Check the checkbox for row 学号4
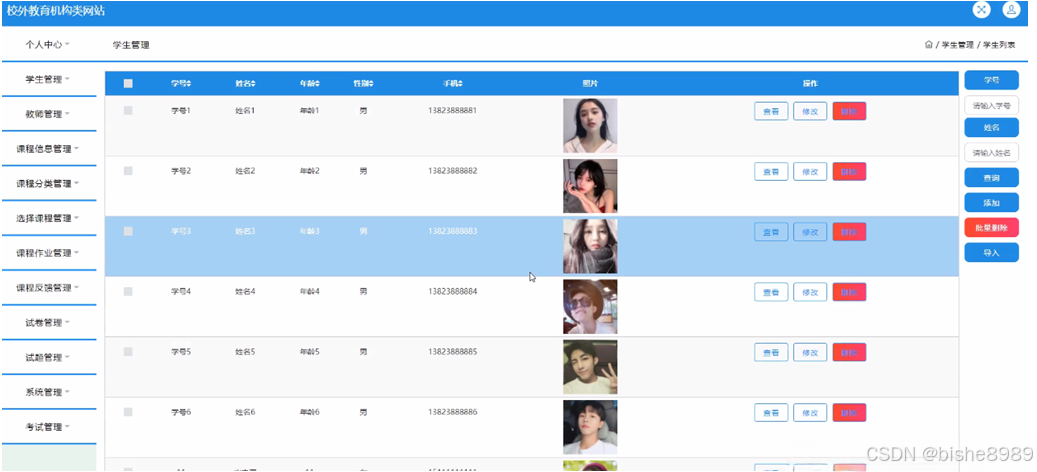The height and width of the screenshot is (472, 1037). click(128, 292)
